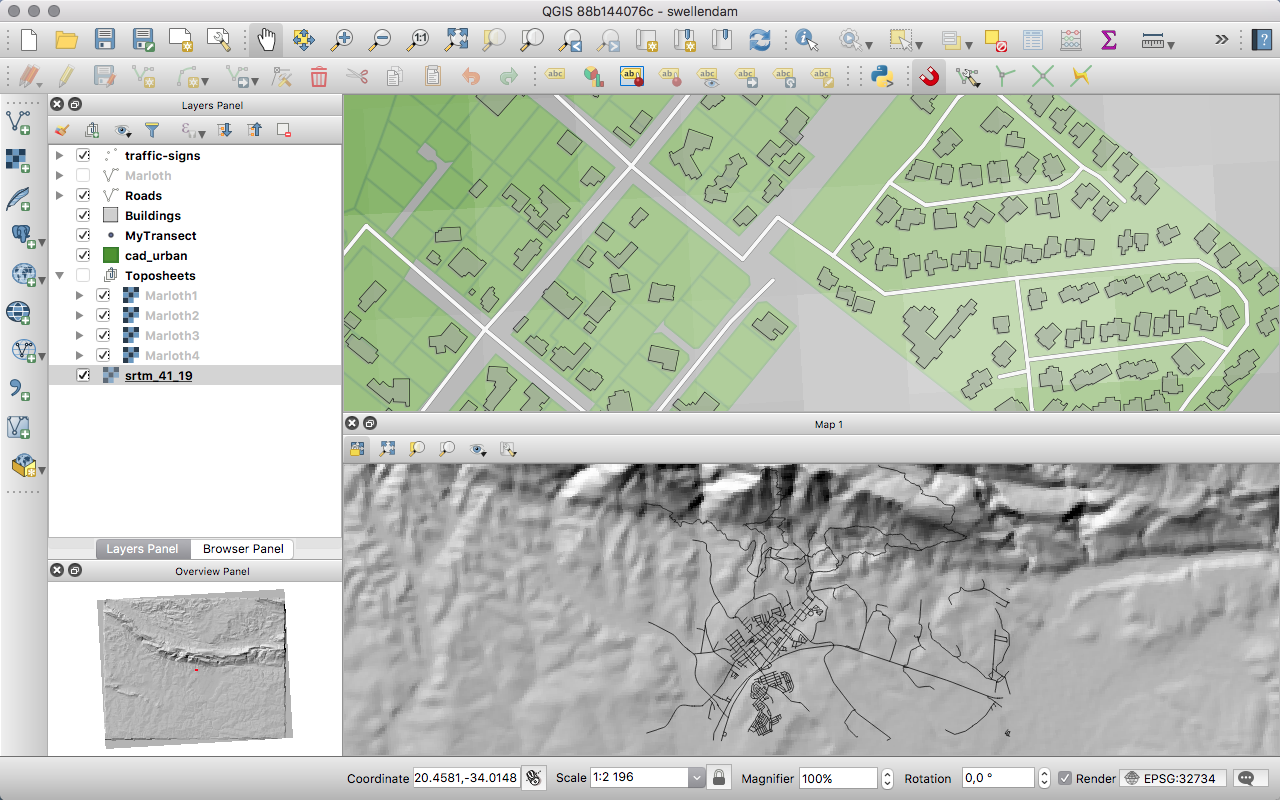Open manage visibility eye dropdown in Layers Panel
This screenshot has width=1280, height=800.
pos(123,130)
